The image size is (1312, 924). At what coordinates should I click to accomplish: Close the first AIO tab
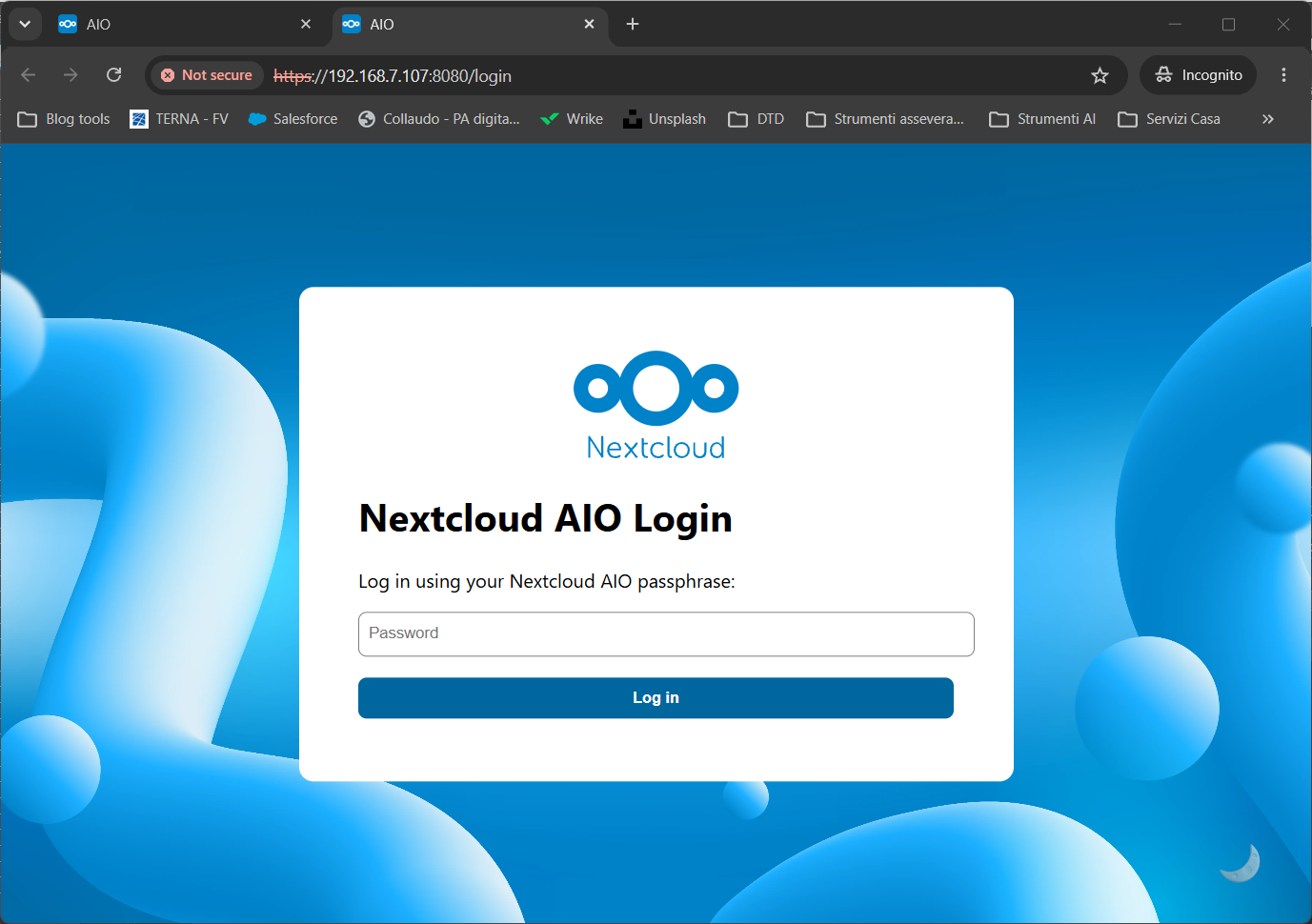pyautogui.click(x=306, y=24)
